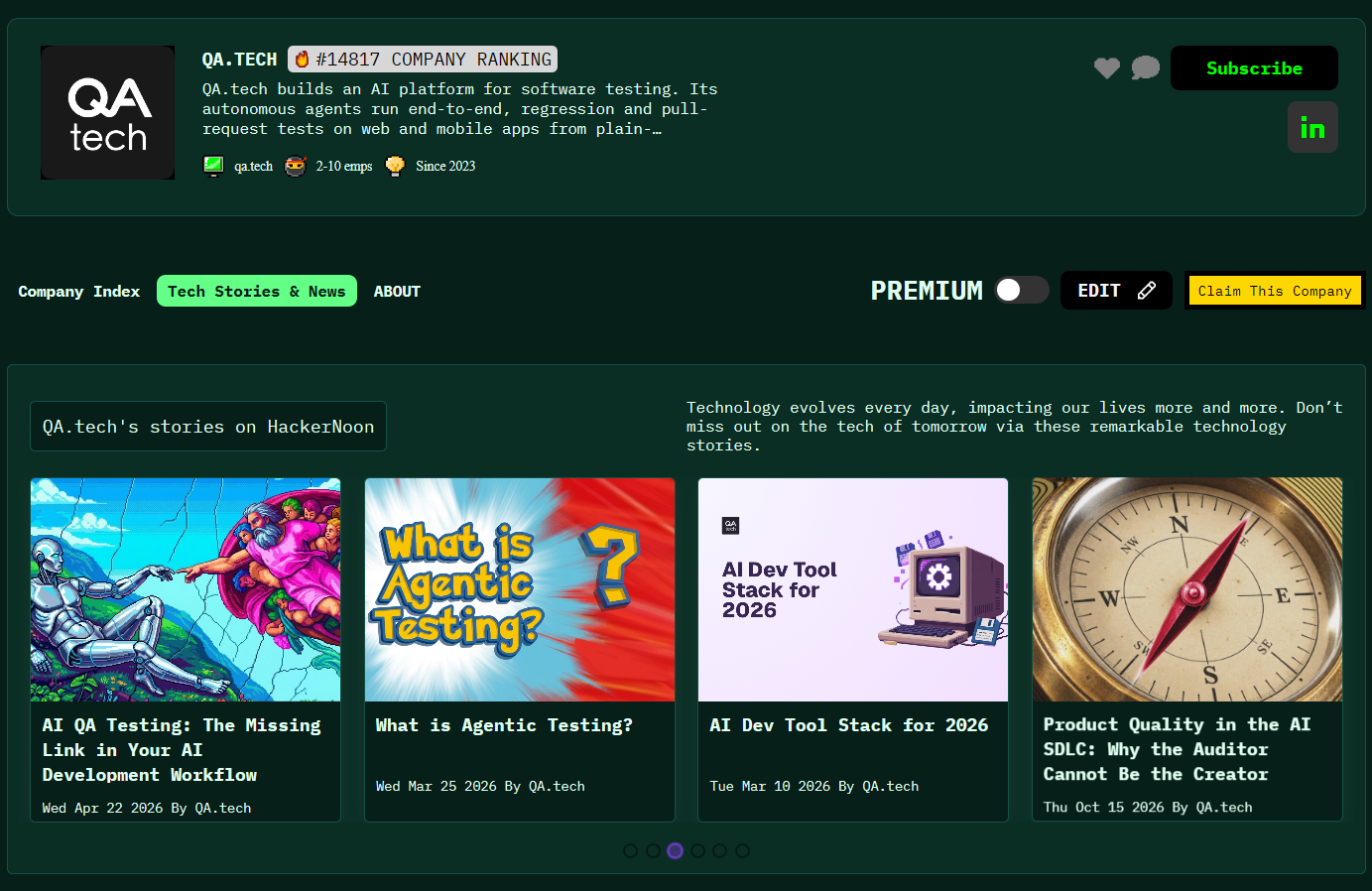This screenshot has width=1372, height=891.
Task: Select the fifth carousel page dot
Action: 719,850
